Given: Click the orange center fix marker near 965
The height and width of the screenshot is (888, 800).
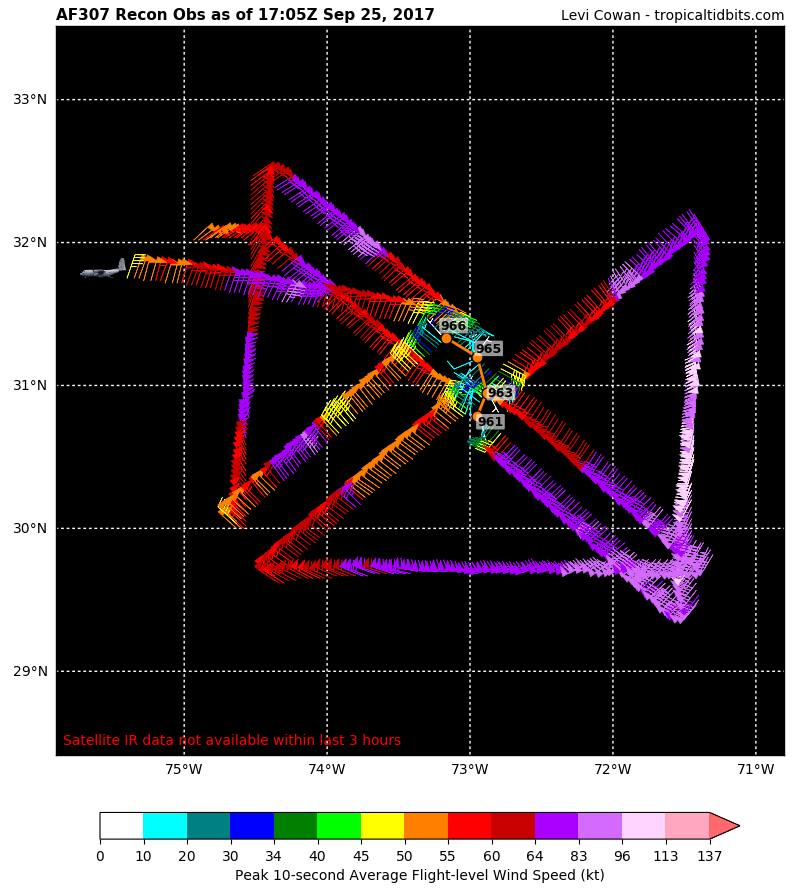Looking at the screenshot, I should [x=477, y=357].
